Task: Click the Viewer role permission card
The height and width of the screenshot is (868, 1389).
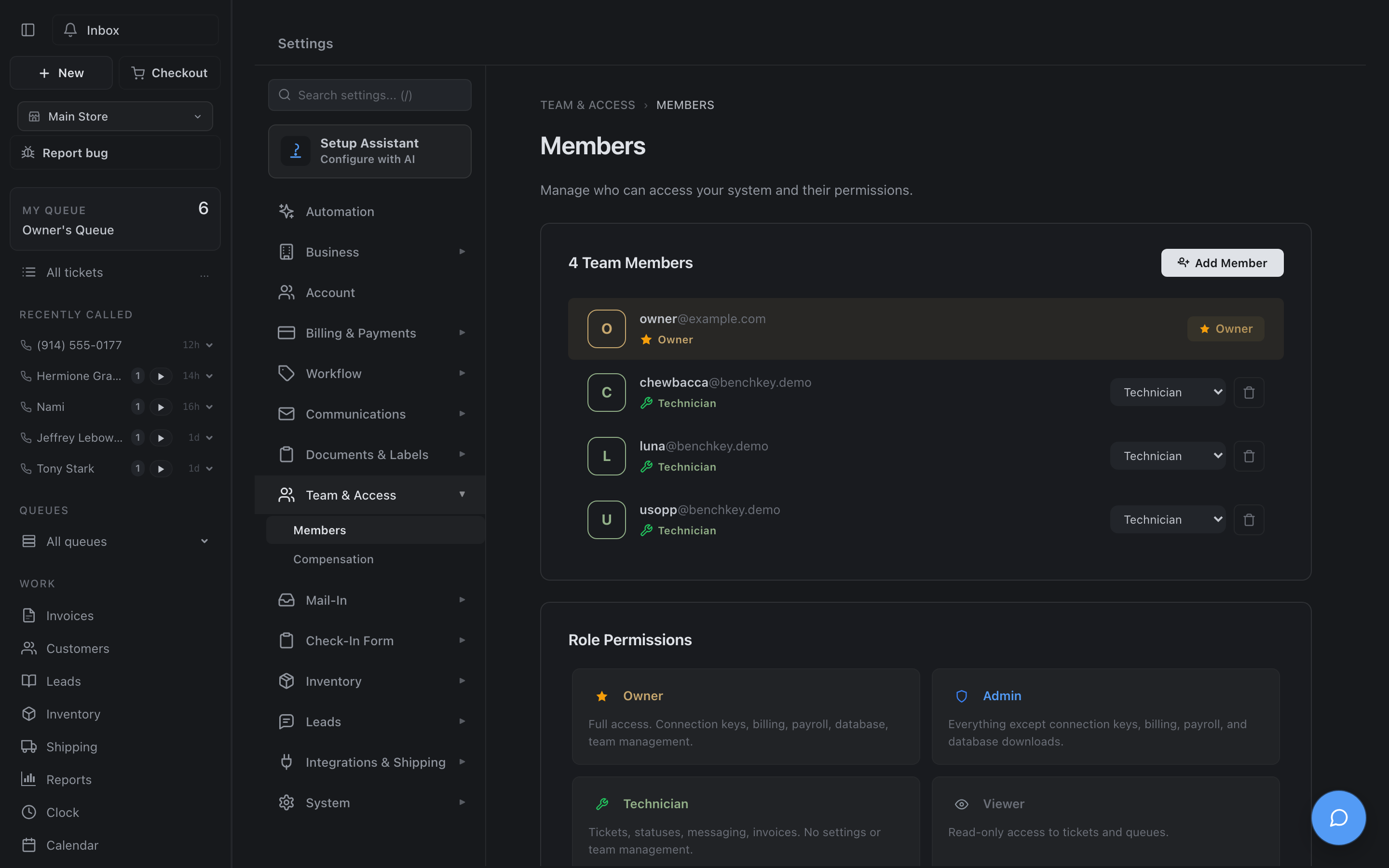Action: [1105, 822]
